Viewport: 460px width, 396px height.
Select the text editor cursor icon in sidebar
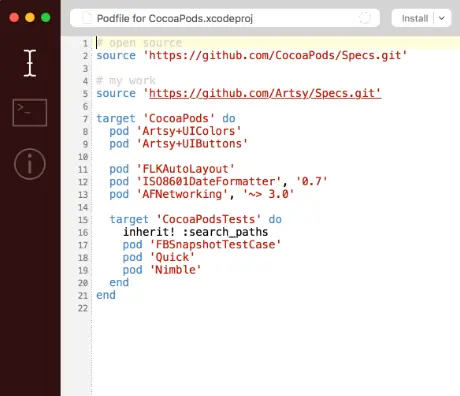30,63
